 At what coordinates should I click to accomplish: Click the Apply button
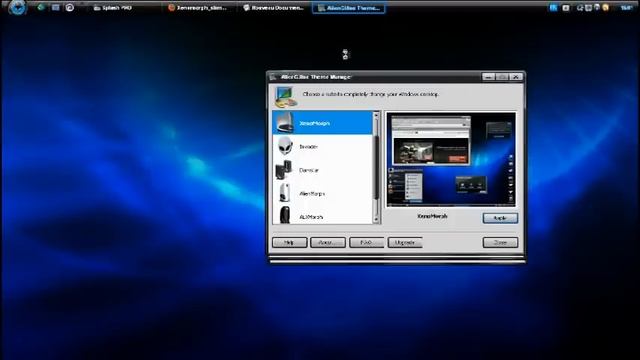pos(500,218)
